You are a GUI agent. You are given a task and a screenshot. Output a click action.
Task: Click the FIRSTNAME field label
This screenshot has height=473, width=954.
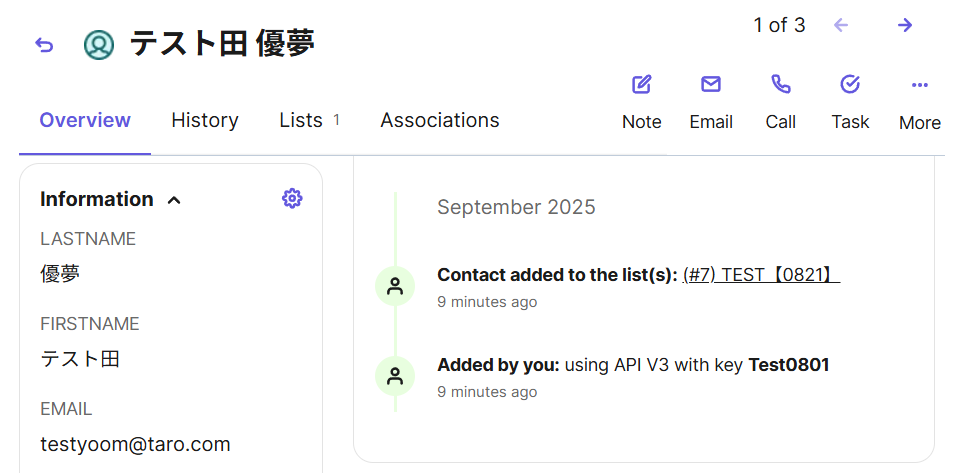point(89,324)
